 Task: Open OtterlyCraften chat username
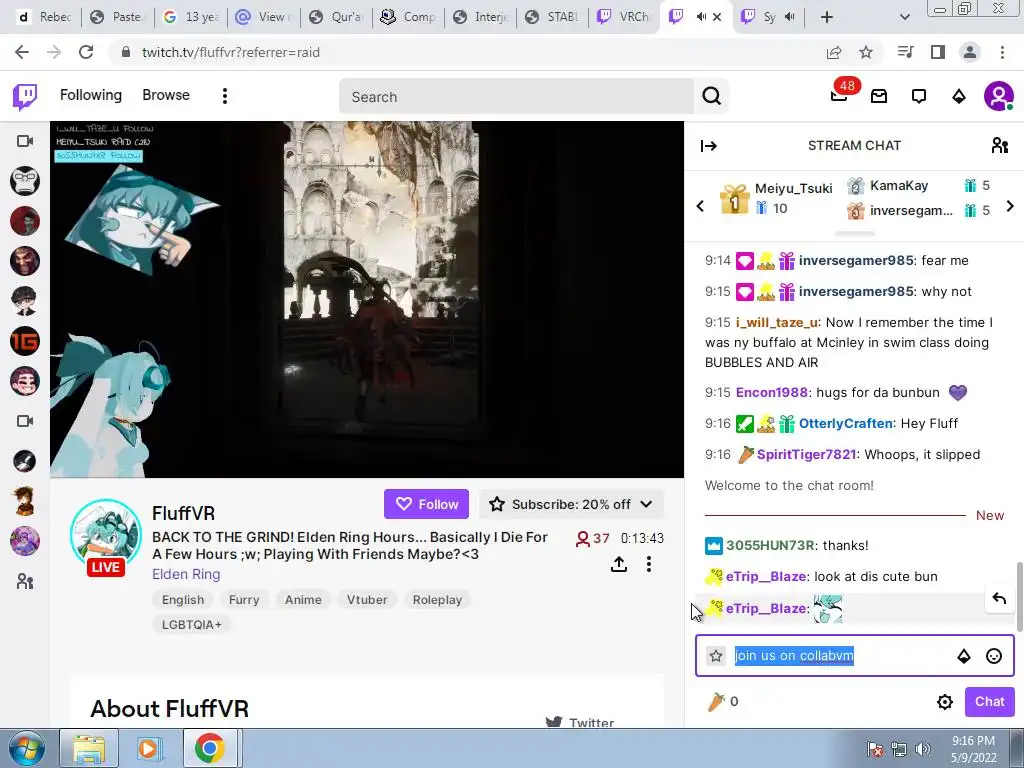[846, 423]
